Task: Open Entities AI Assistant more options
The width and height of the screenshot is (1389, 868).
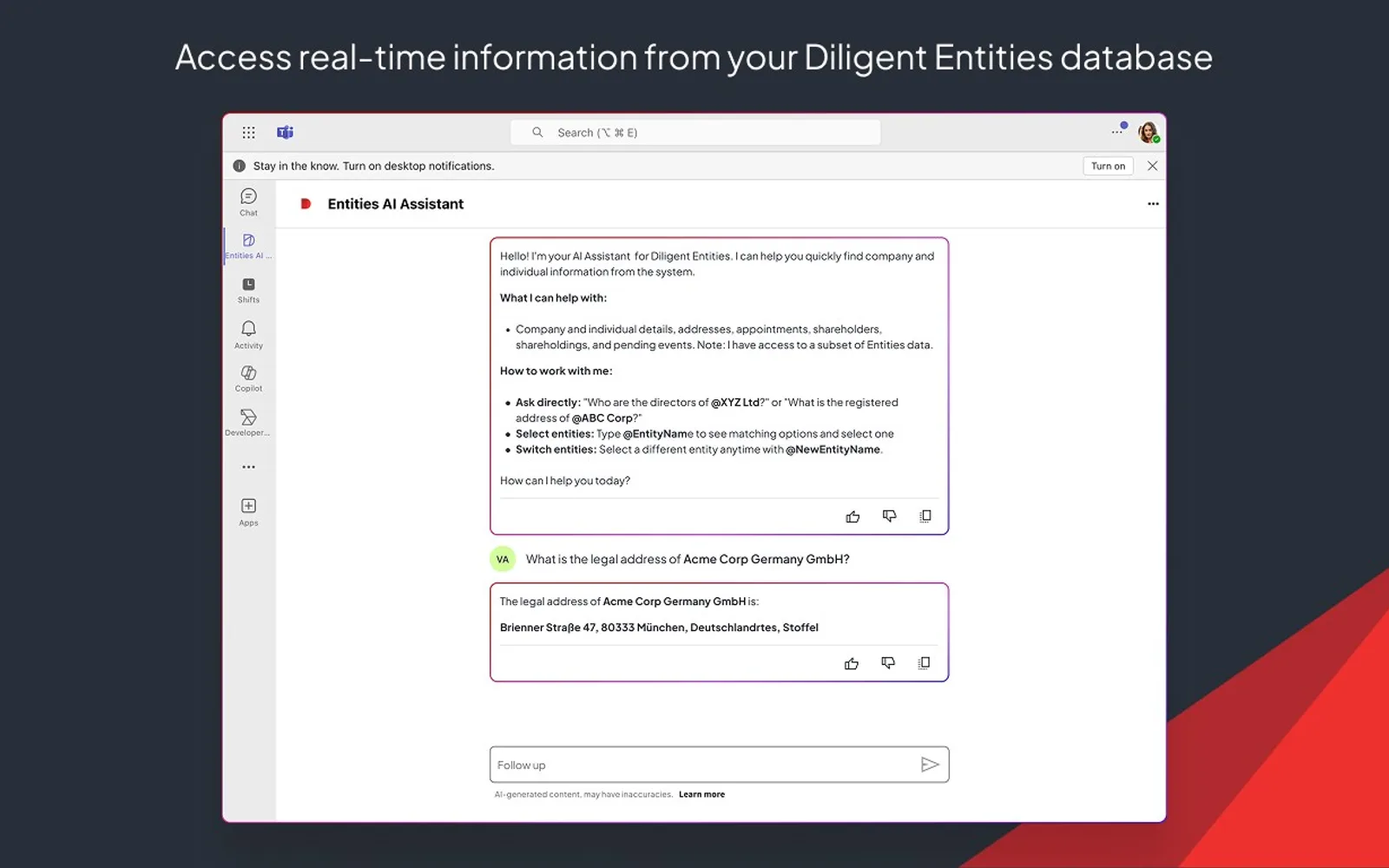Action: coord(1153,204)
